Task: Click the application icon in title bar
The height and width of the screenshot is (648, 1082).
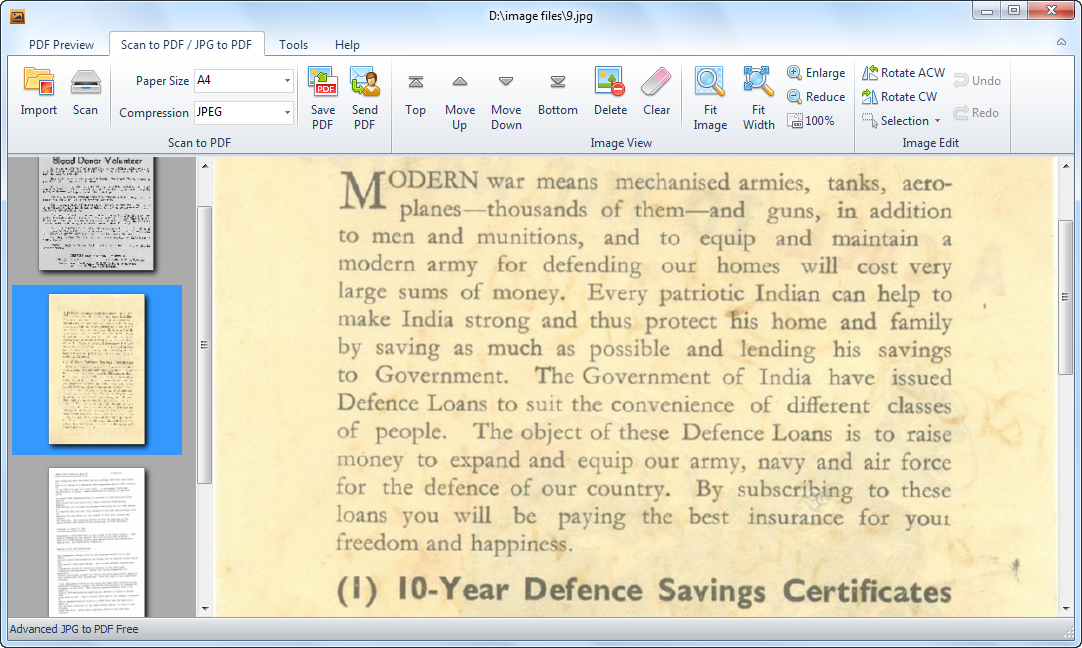Action: point(17,16)
